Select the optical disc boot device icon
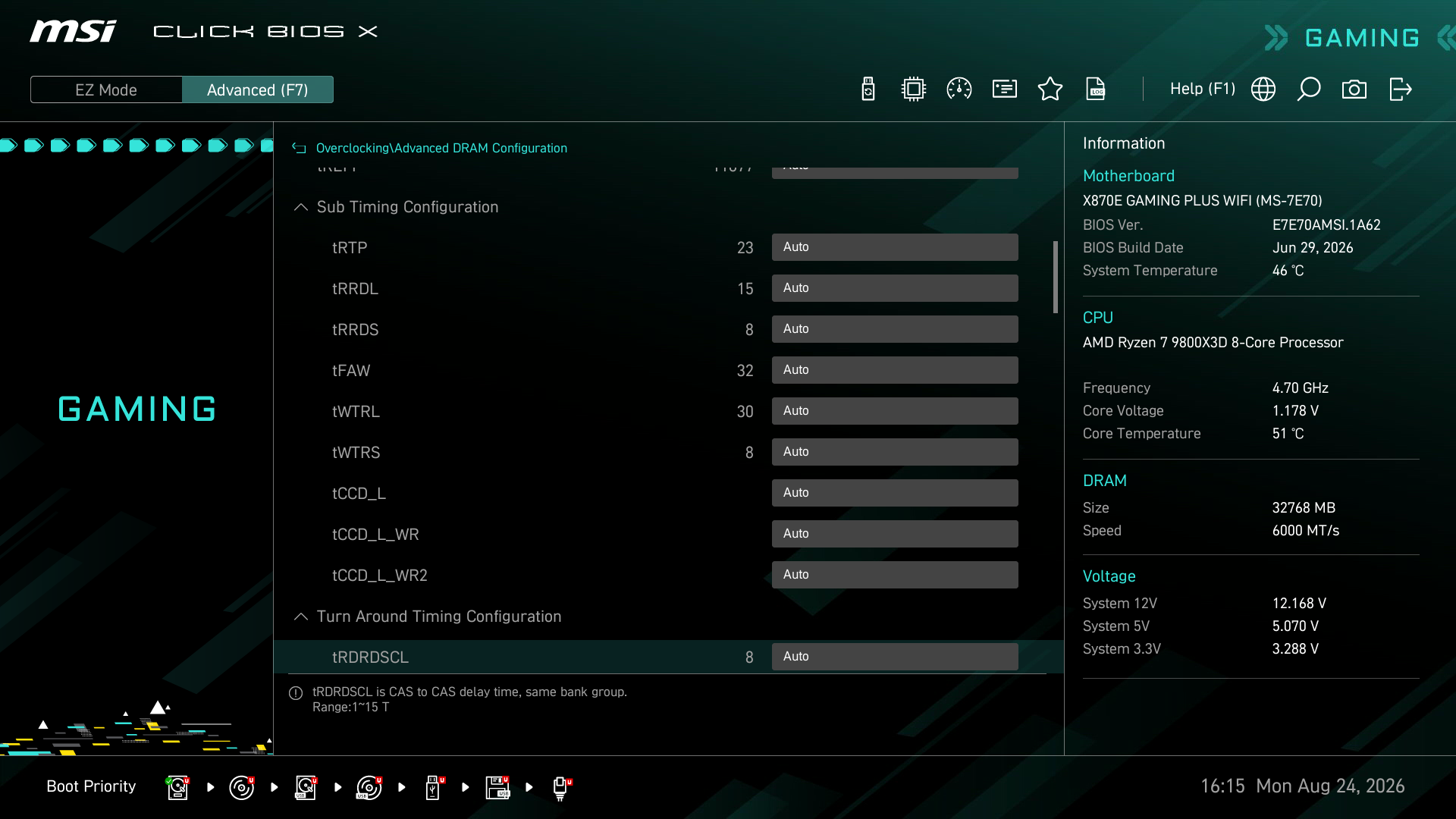 [x=242, y=787]
